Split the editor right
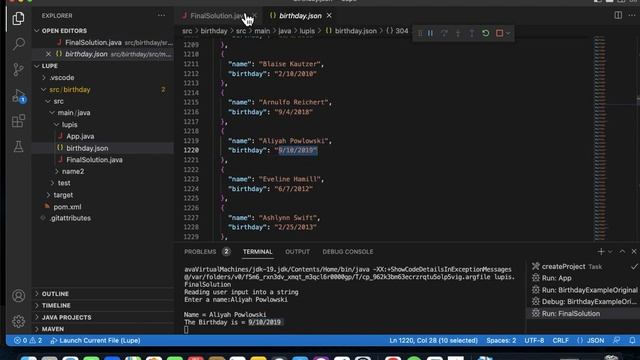This screenshot has width=640, height=360. [x=618, y=16]
